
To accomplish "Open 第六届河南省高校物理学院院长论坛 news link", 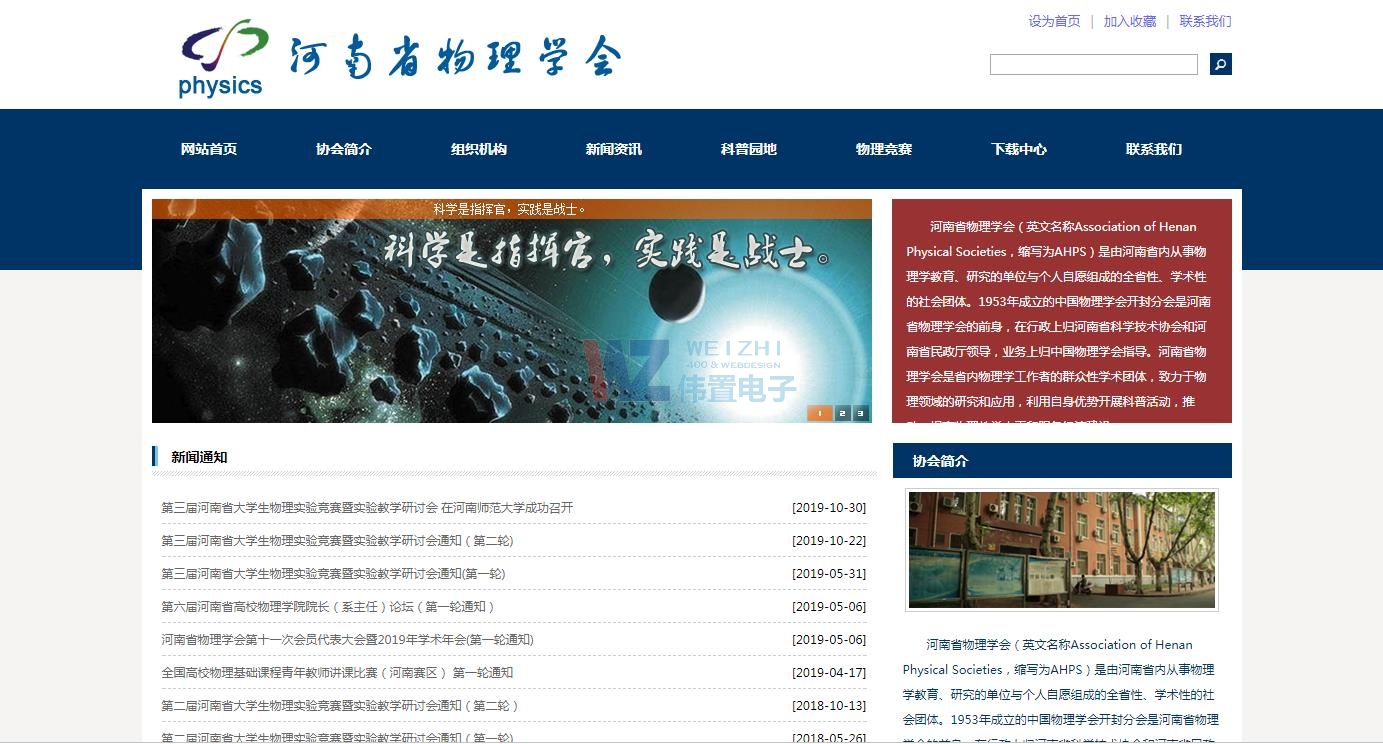I will pos(328,607).
